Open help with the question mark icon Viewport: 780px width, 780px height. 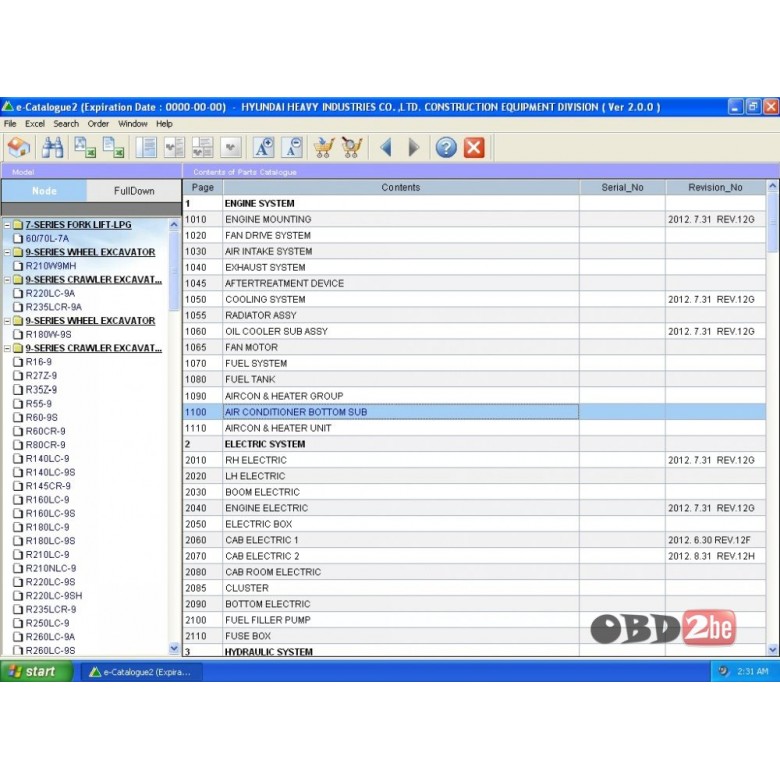point(446,148)
